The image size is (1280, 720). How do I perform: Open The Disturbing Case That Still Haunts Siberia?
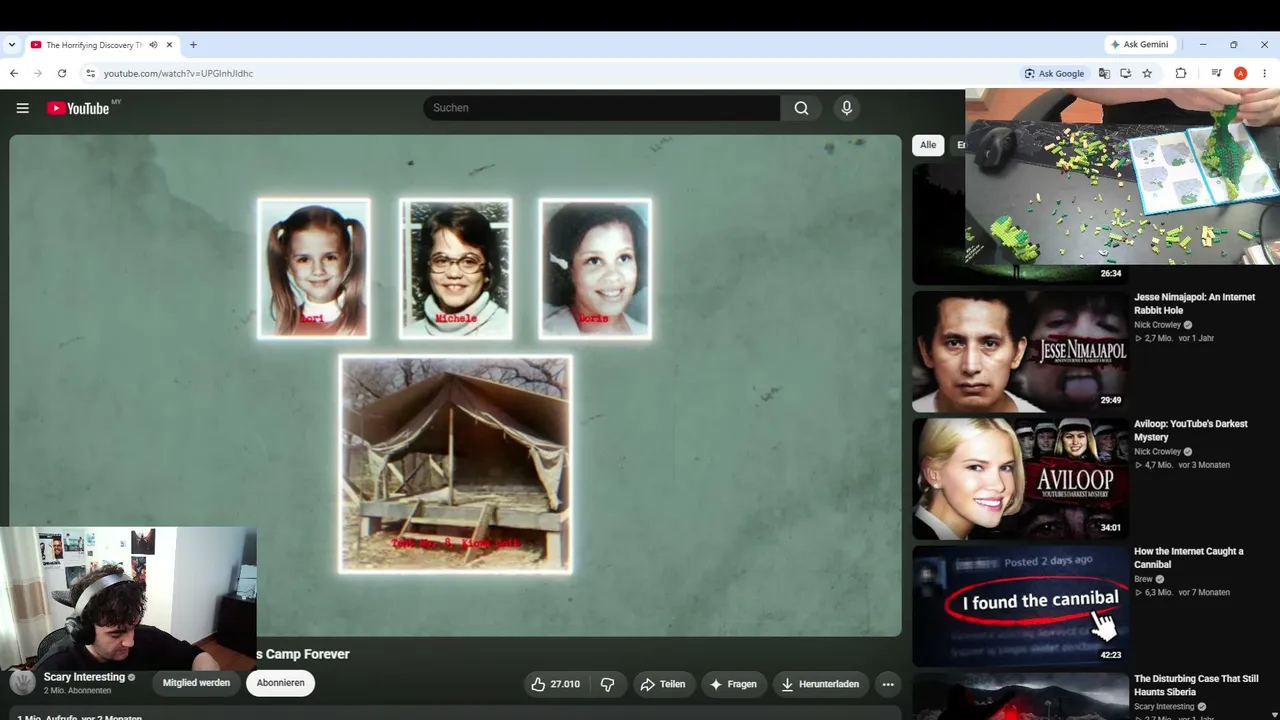coord(1196,685)
